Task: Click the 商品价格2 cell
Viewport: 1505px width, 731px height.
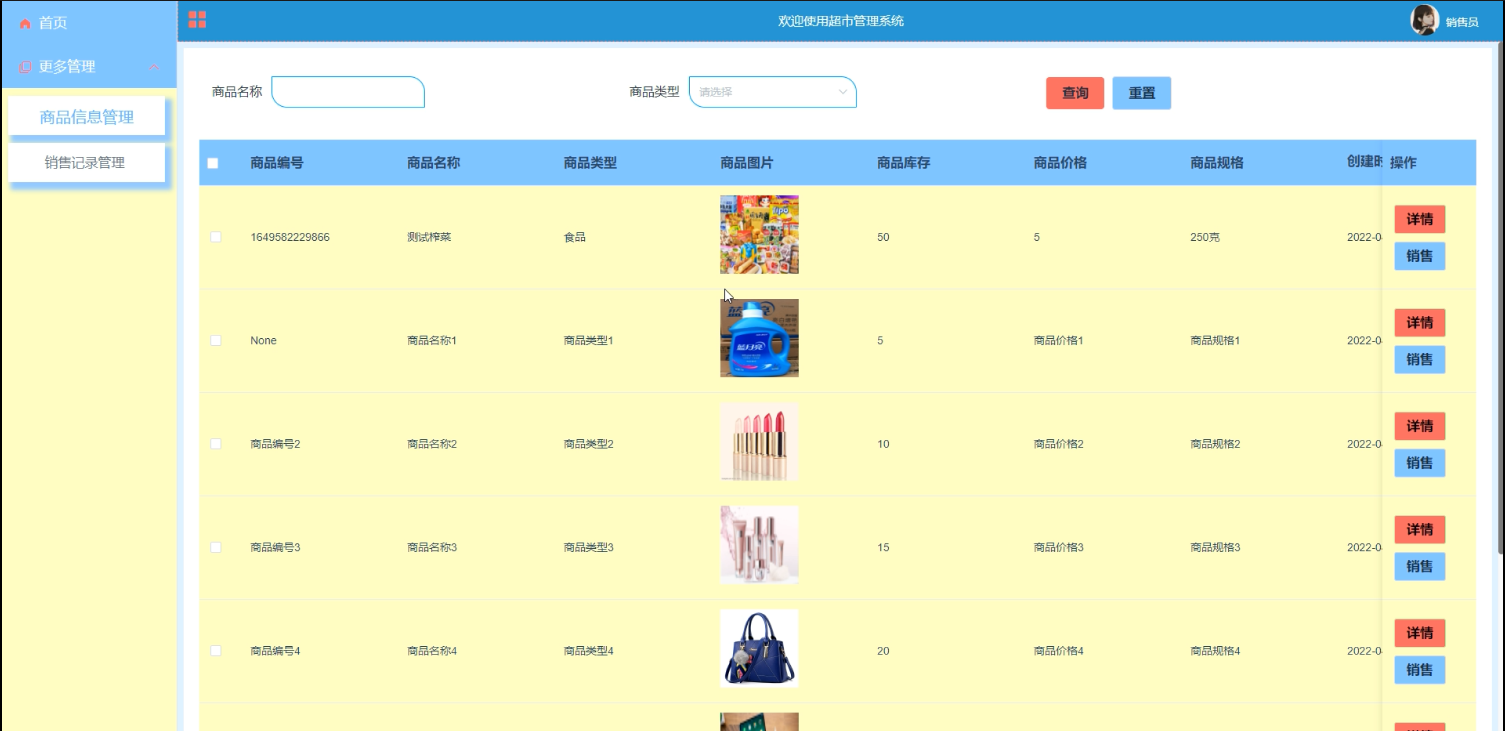Action: pyautogui.click(x=1058, y=444)
